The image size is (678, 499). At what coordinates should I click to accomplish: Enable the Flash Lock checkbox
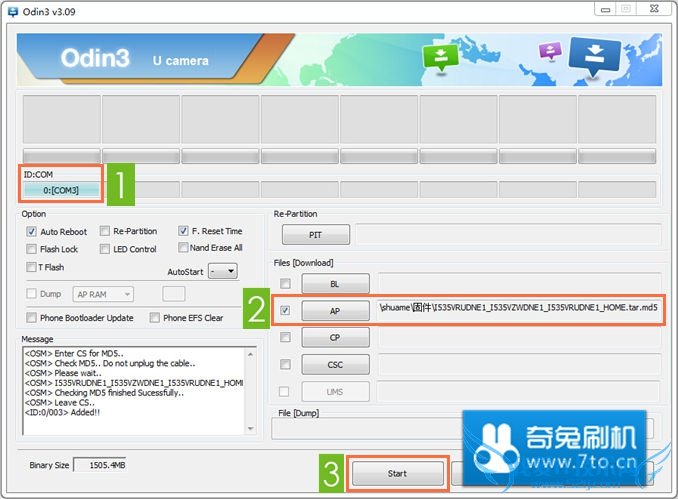(31, 249)
